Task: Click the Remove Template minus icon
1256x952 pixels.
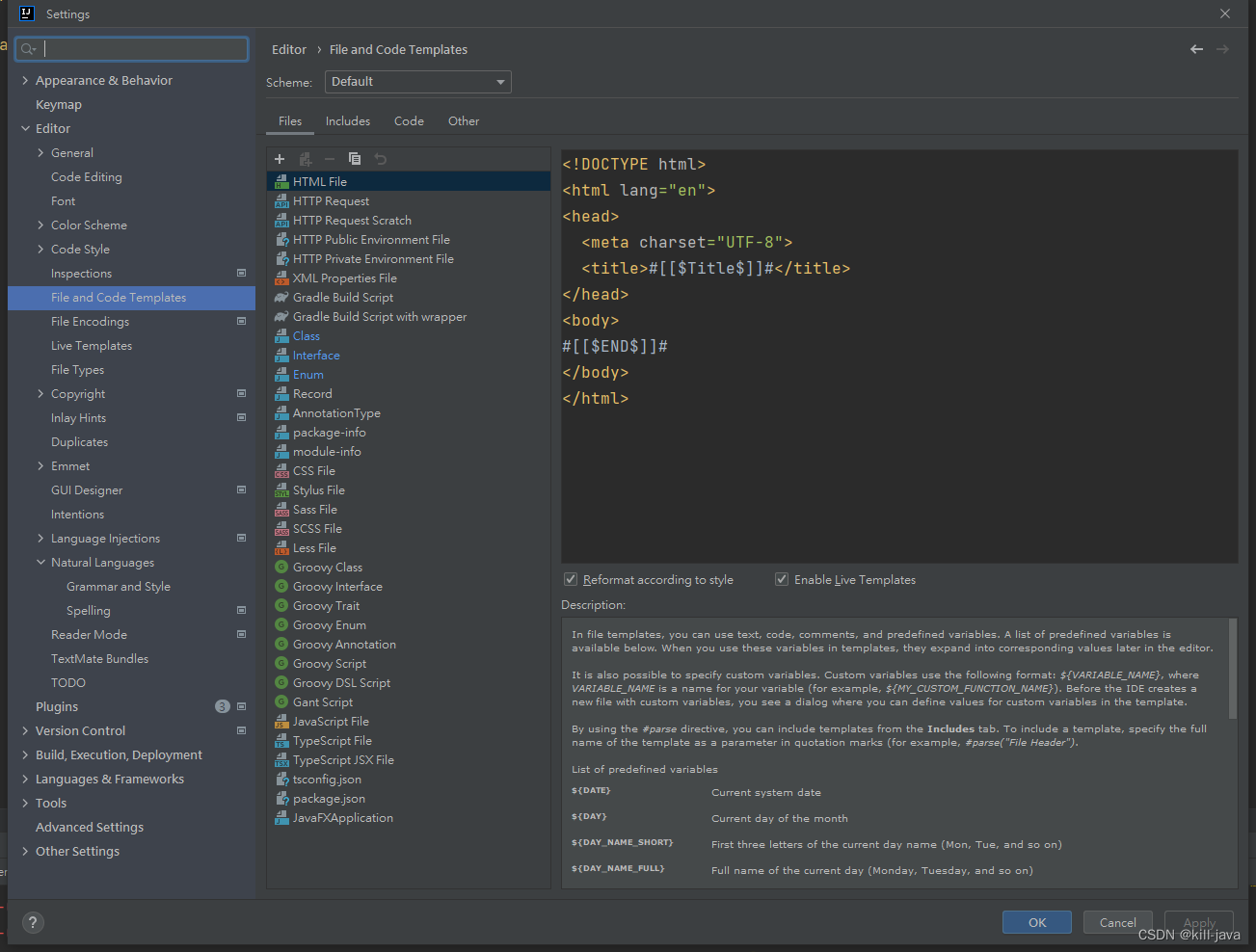Action: pyautogui.click(x=330, y=159)
